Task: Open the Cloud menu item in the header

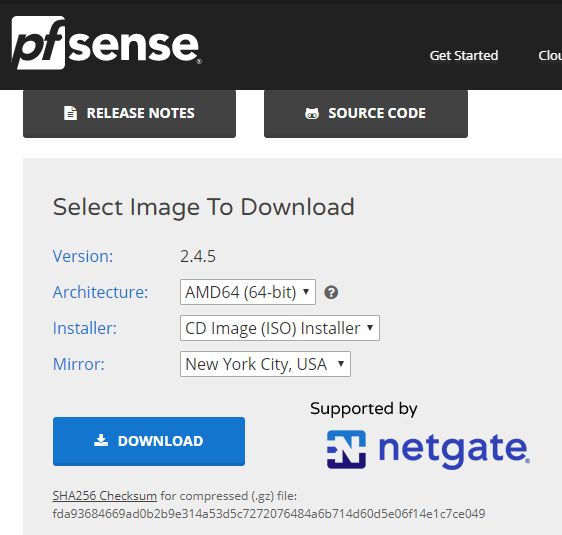Action: 550,56
